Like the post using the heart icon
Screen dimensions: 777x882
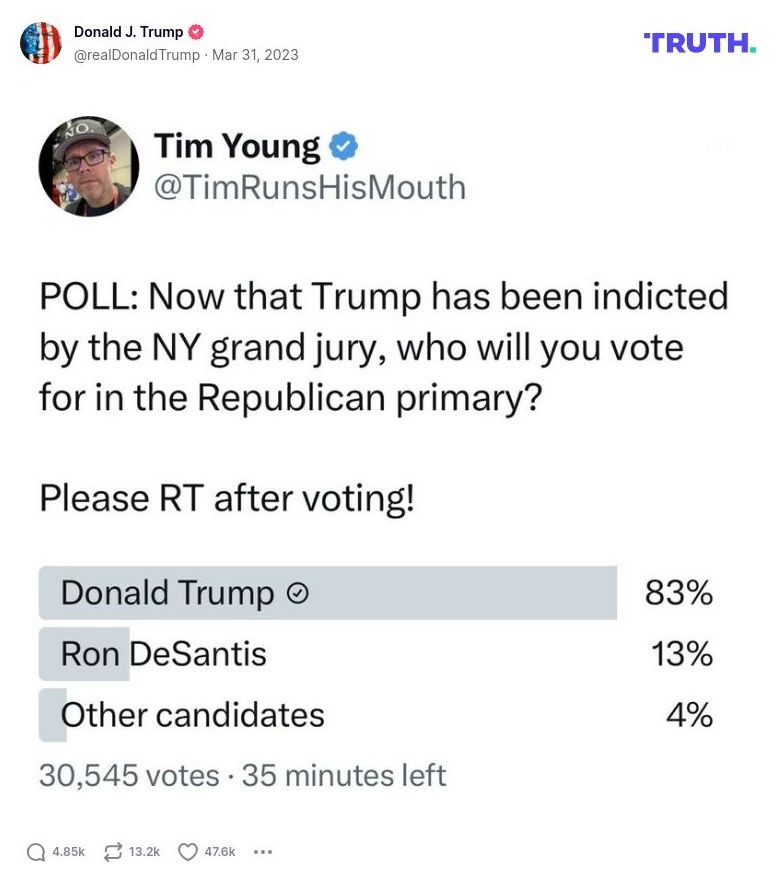(x=186, y=851)
